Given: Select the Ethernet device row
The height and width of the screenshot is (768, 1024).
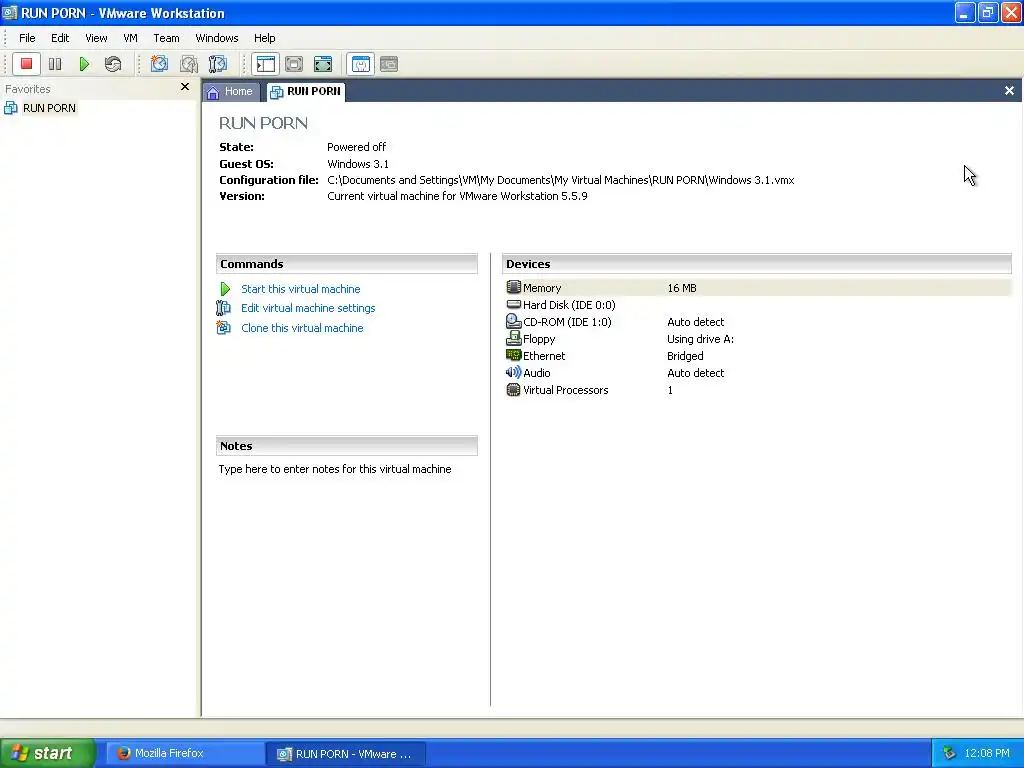Looking at the screenshot, I should (758, 356).
